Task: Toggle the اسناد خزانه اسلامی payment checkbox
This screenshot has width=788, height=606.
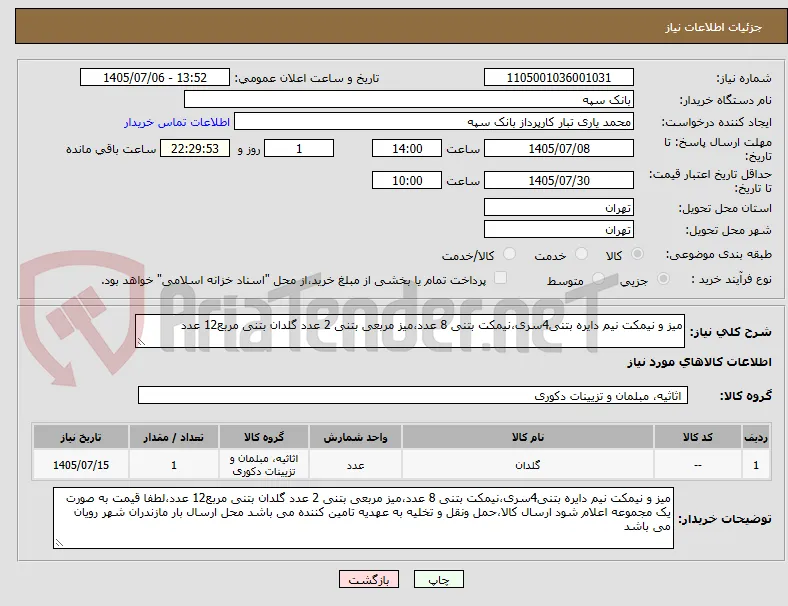Action: click(501, 278)
